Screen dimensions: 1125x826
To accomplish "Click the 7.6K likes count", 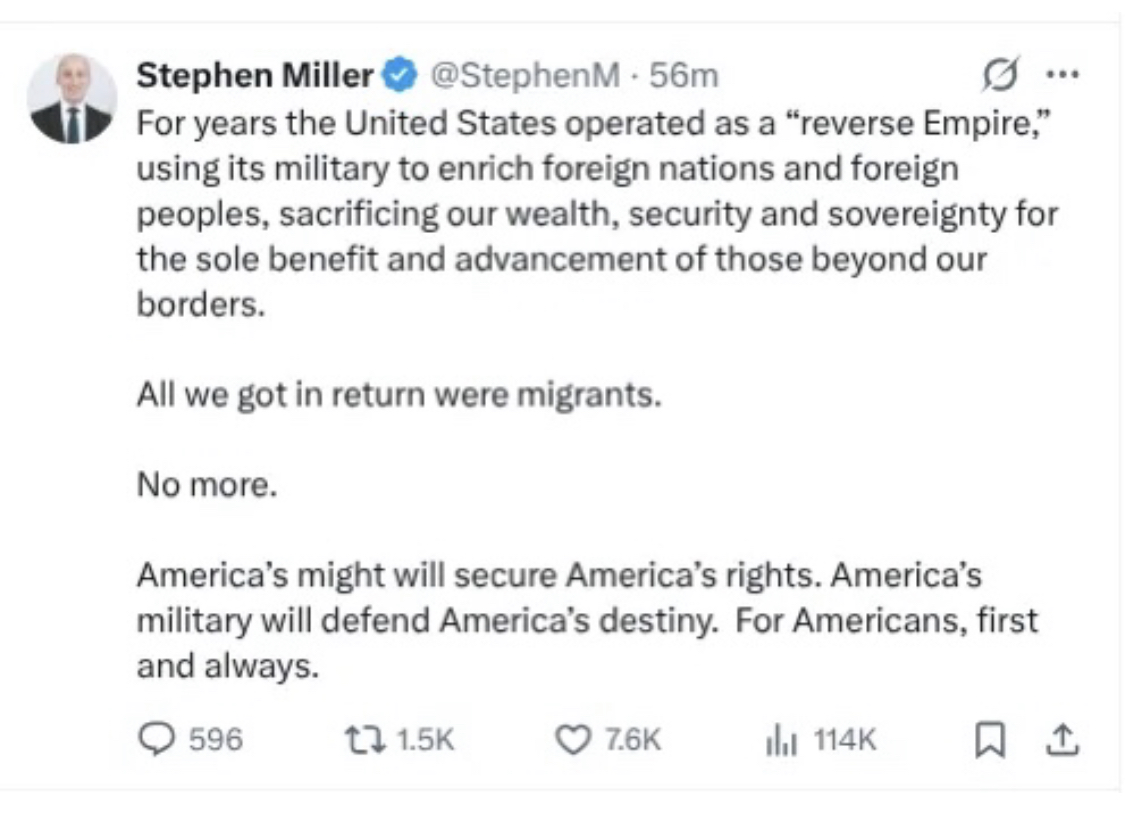I will 633,740.
